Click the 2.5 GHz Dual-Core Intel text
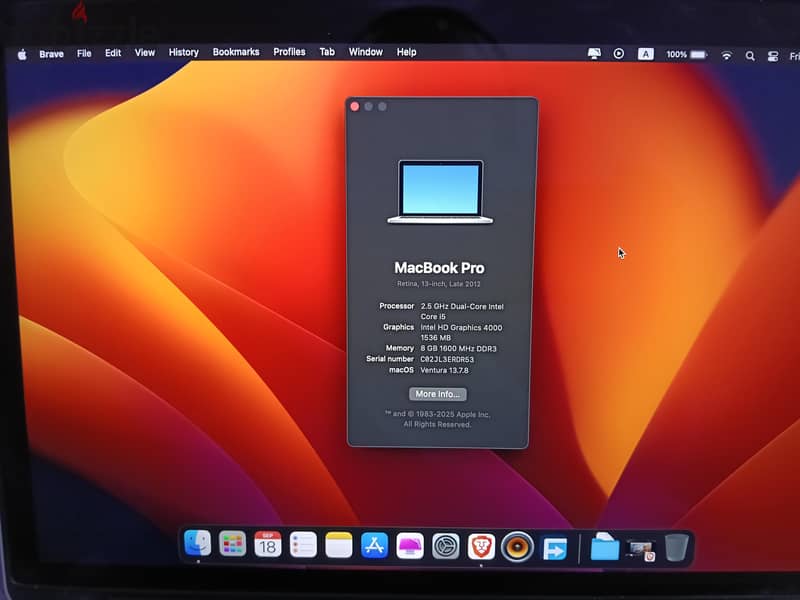Image resolution: width=800 pixels, height=600 pixels. (462, 307)
